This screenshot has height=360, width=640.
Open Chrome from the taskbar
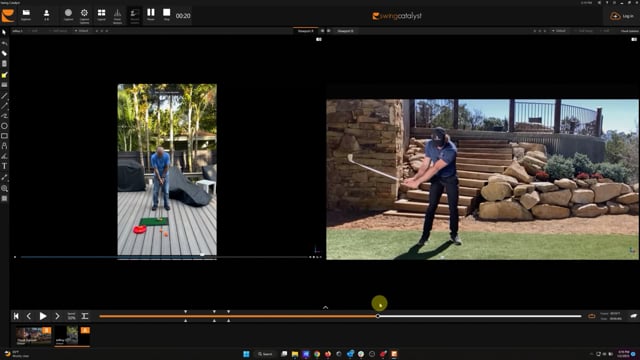point(317,354)
